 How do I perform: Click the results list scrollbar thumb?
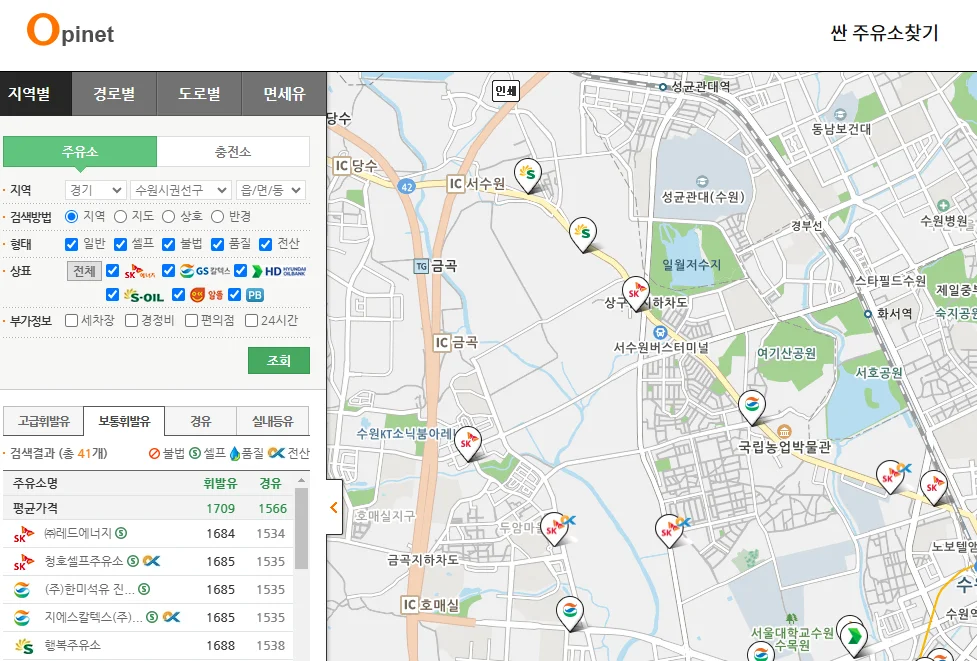point(302,528)
